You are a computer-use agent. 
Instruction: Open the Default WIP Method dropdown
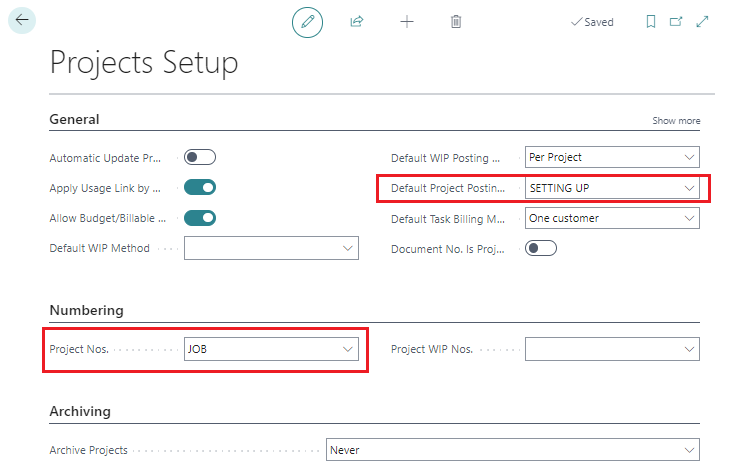point(347,248)
